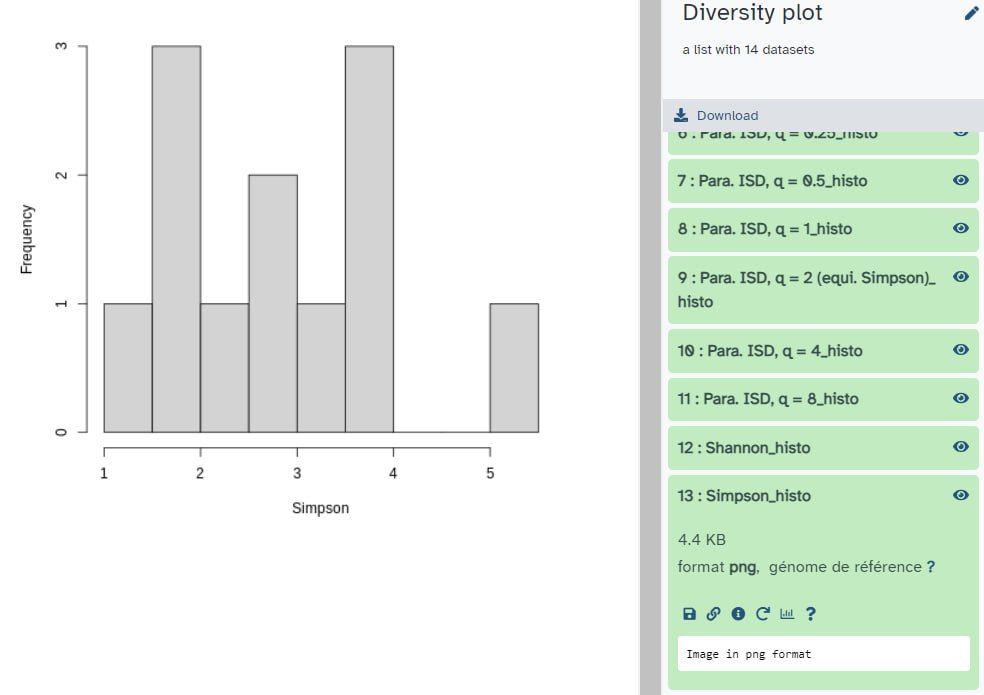Open dataset details info icon
This screenshot has width=984, height=695.
pos(738,613)
